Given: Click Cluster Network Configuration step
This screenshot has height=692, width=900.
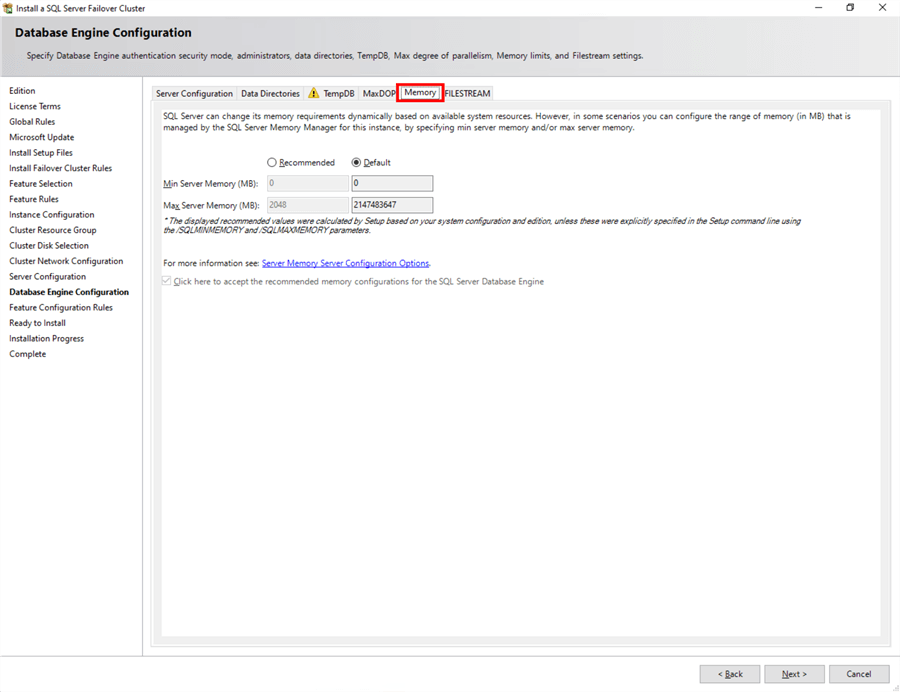Looking at the screenshot, I should tap(66, 261).
